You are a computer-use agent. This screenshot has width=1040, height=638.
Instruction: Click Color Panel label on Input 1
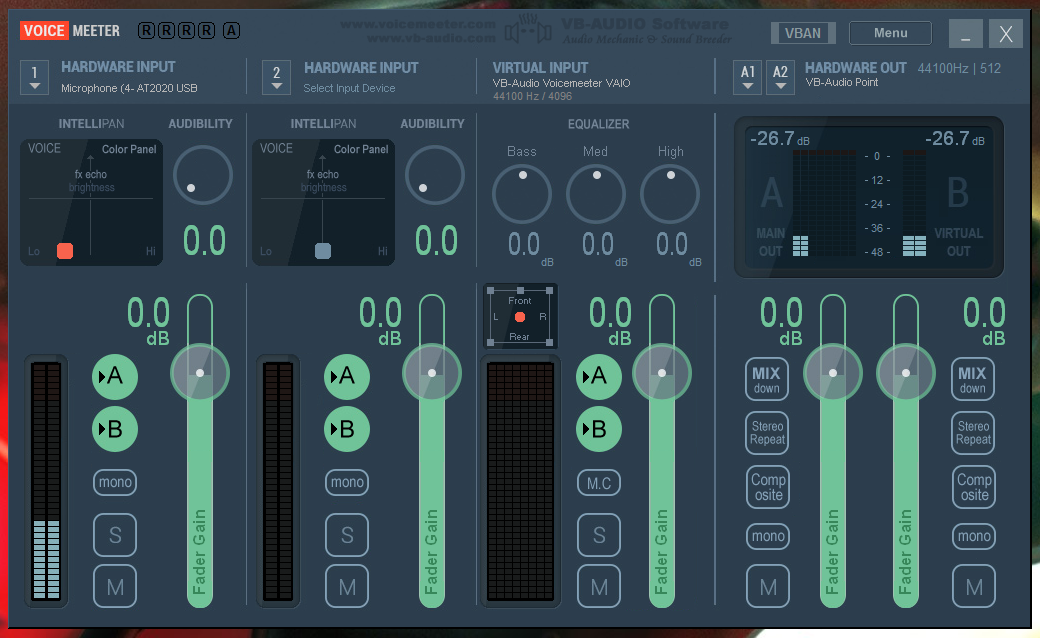(x=129, y=149)
